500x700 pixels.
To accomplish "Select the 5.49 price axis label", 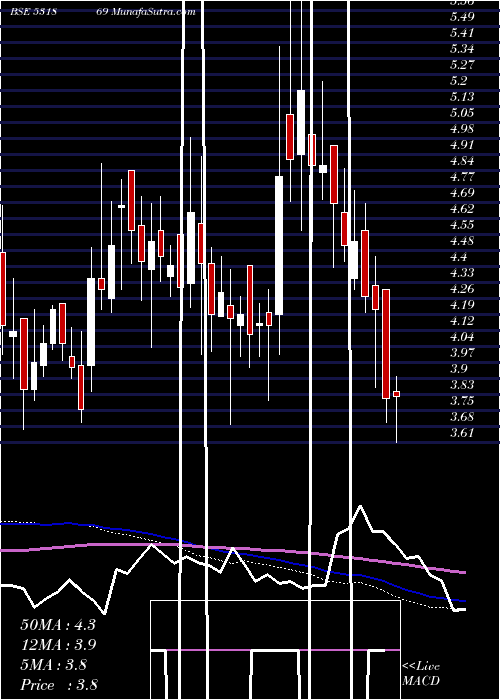I will click(462, 17).
